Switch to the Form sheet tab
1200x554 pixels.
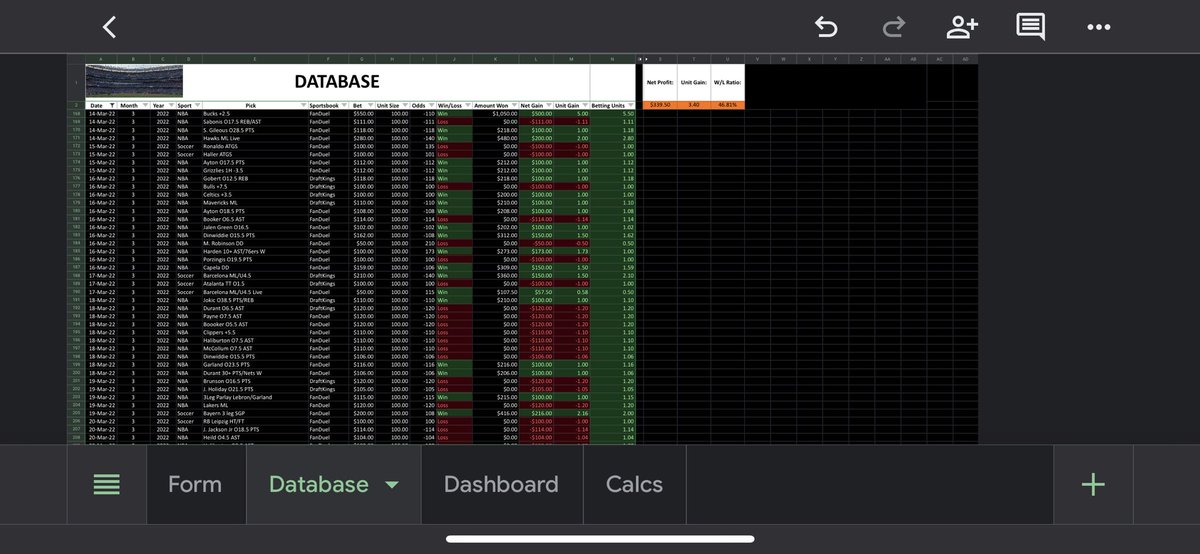(195, 485)
